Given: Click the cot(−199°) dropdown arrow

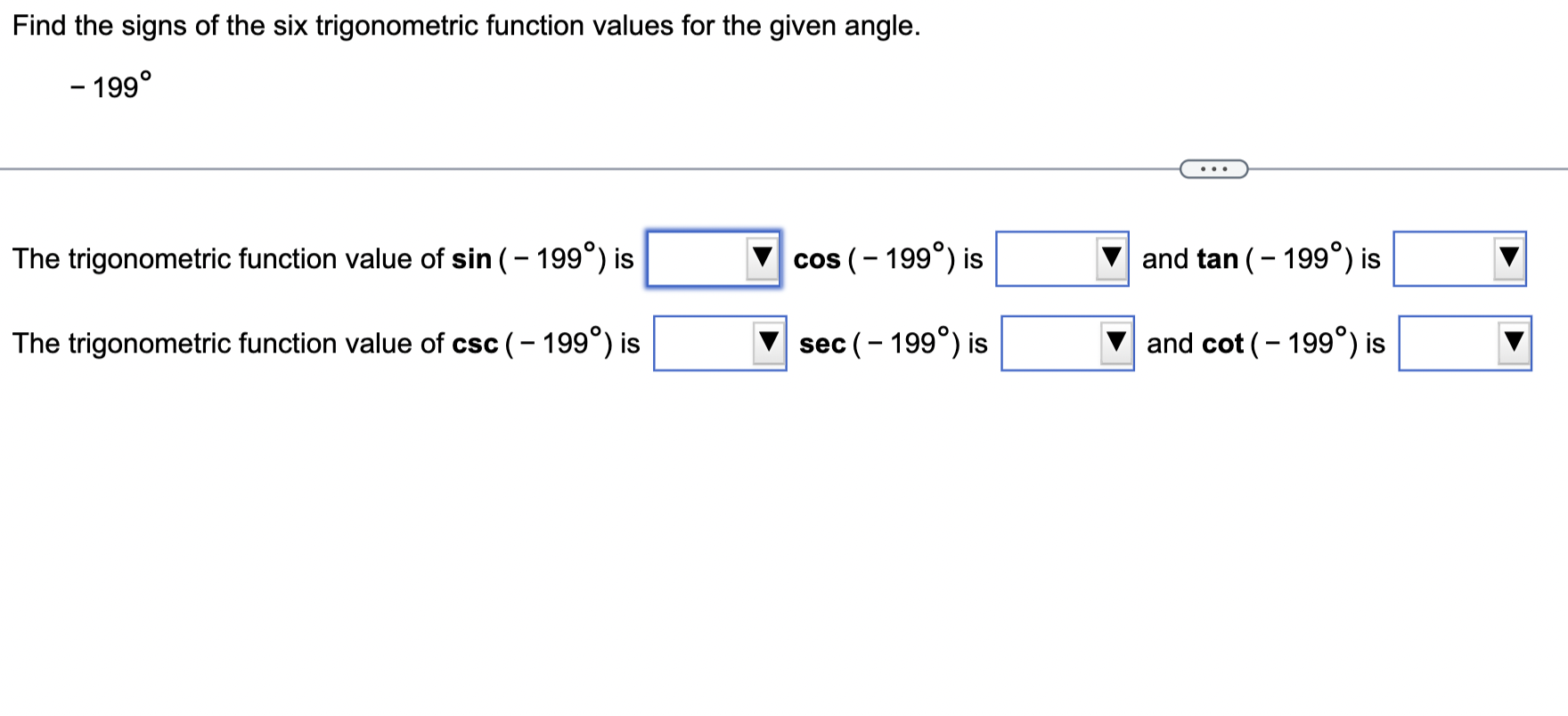Looking at the screenshot, I should pos(1513,342).
